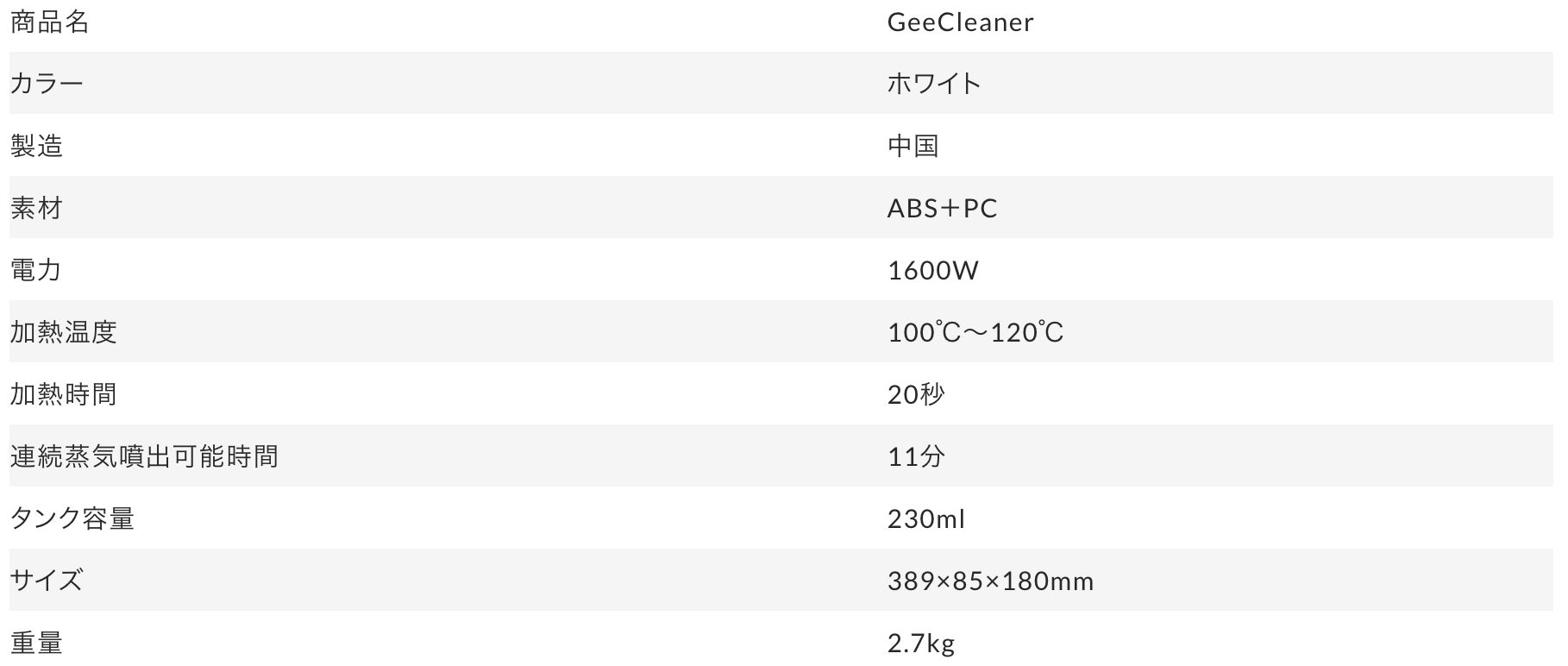Select the 1600W power value
This screenshot has width=1568, height=666.
coord(932,270)
